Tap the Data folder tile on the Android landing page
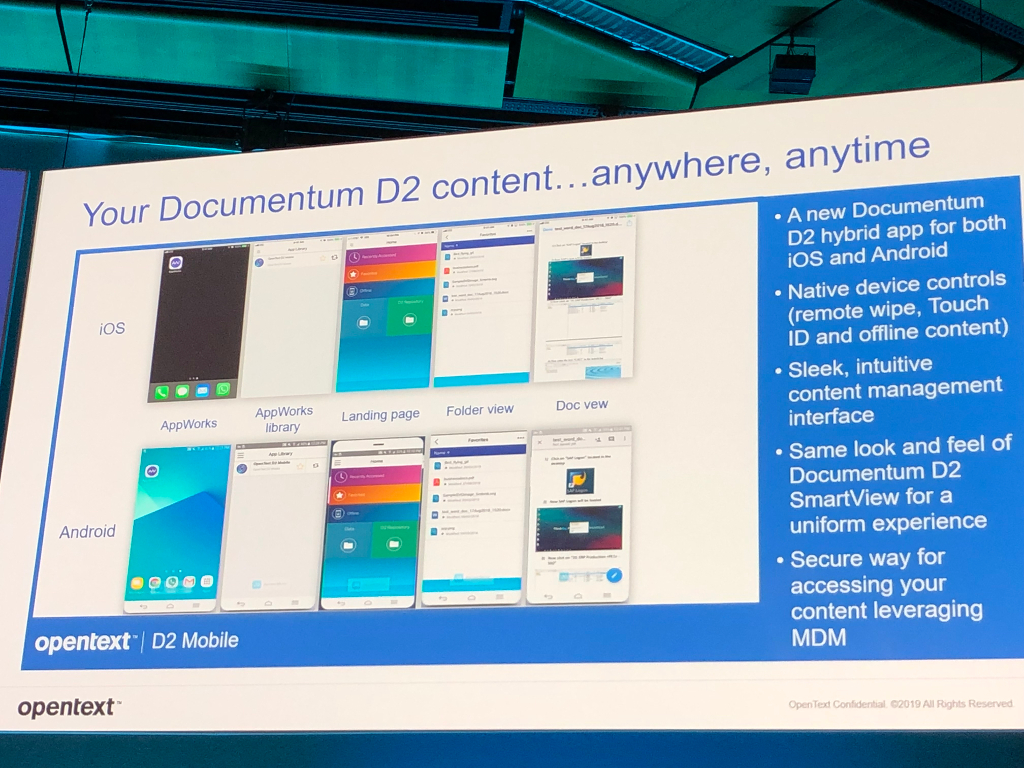Image resolution: width=1024 pixels, height=768 pixels. 349,543
